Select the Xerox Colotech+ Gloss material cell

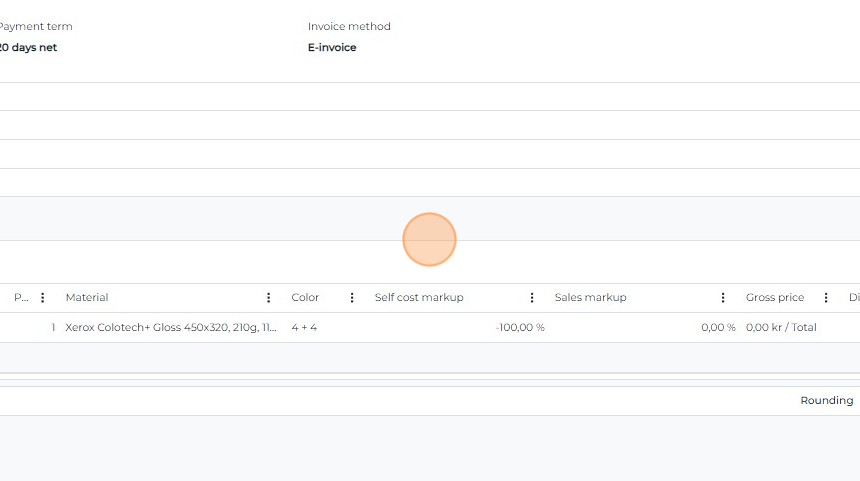point(171,328)
